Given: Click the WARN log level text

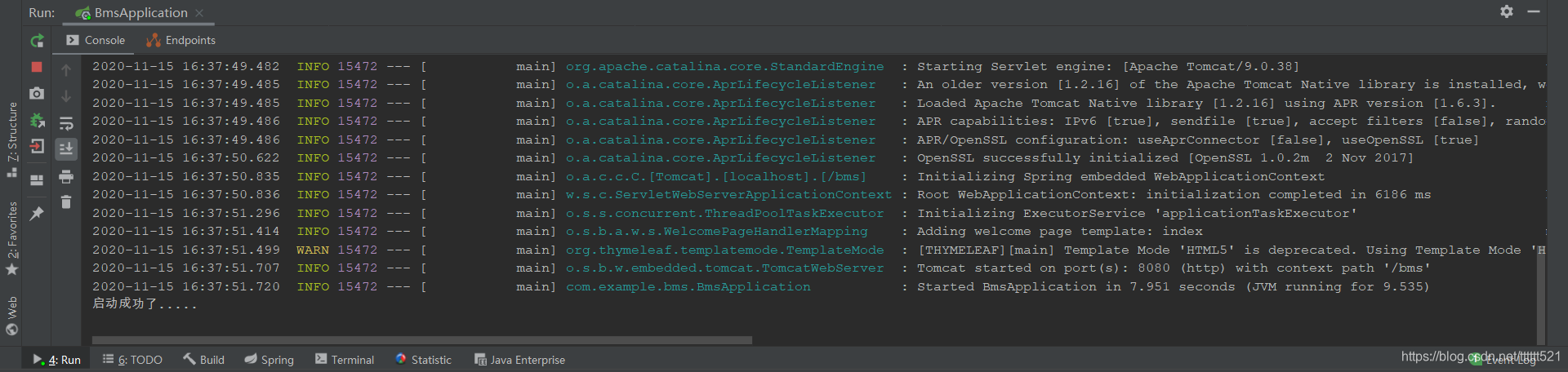Looking at the screenshot, I should pyautogui.click(x=313, y=250).
